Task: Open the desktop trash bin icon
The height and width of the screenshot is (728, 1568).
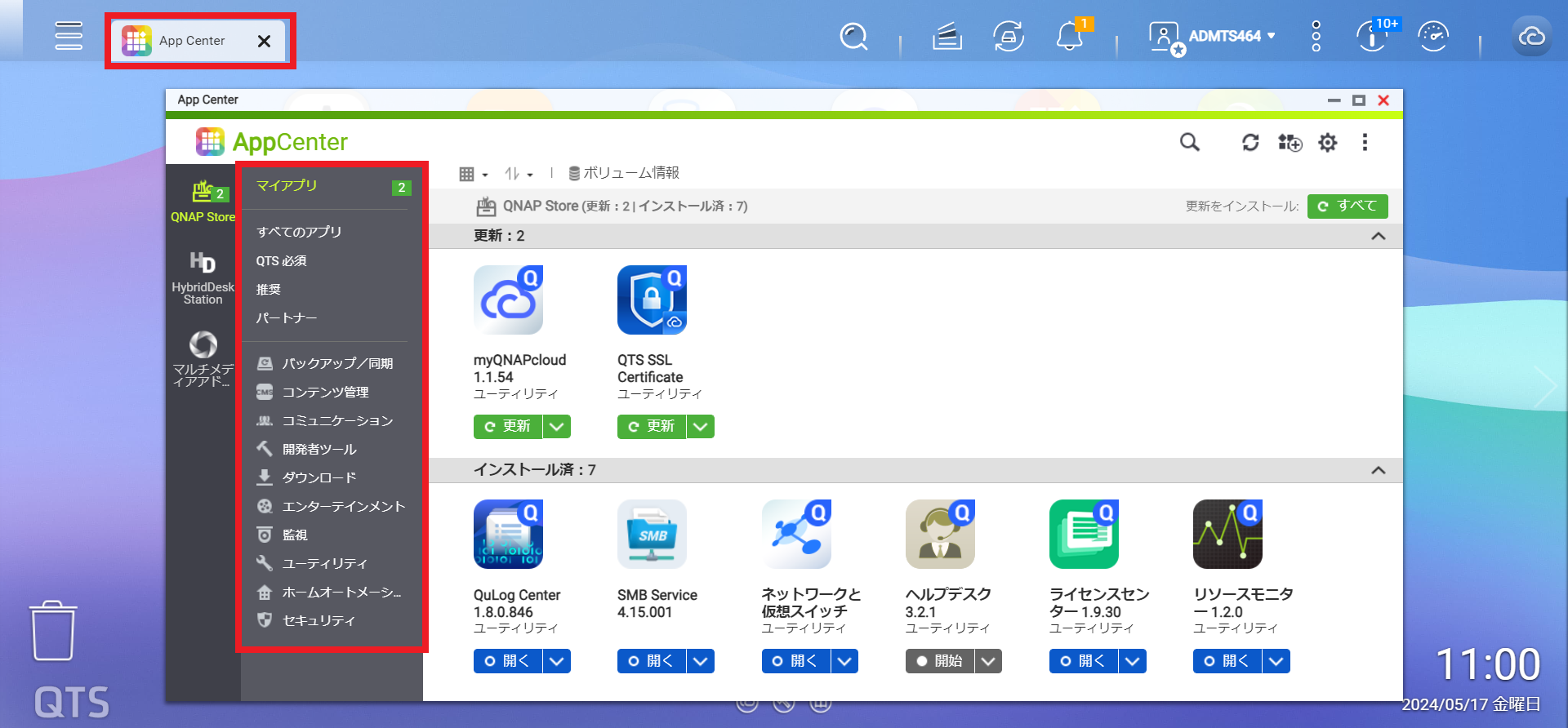Action: coord(53,631)
